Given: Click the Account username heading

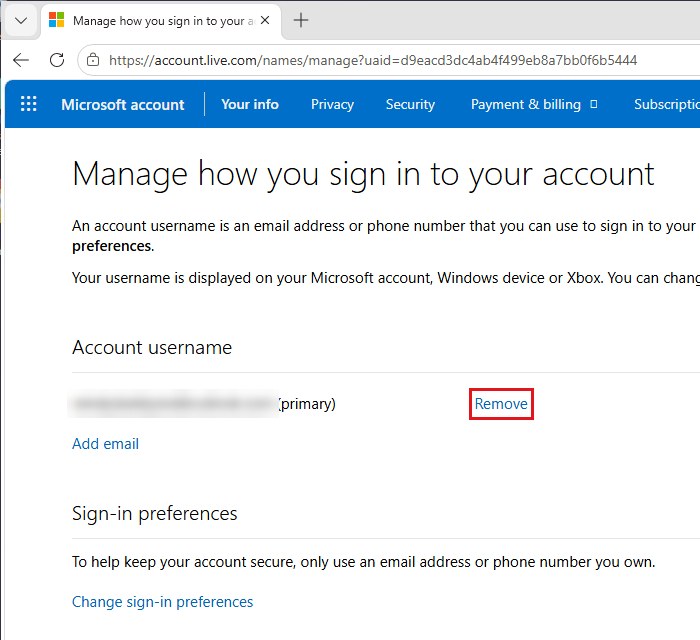Looking at the screenshot, I should point(152,347).
